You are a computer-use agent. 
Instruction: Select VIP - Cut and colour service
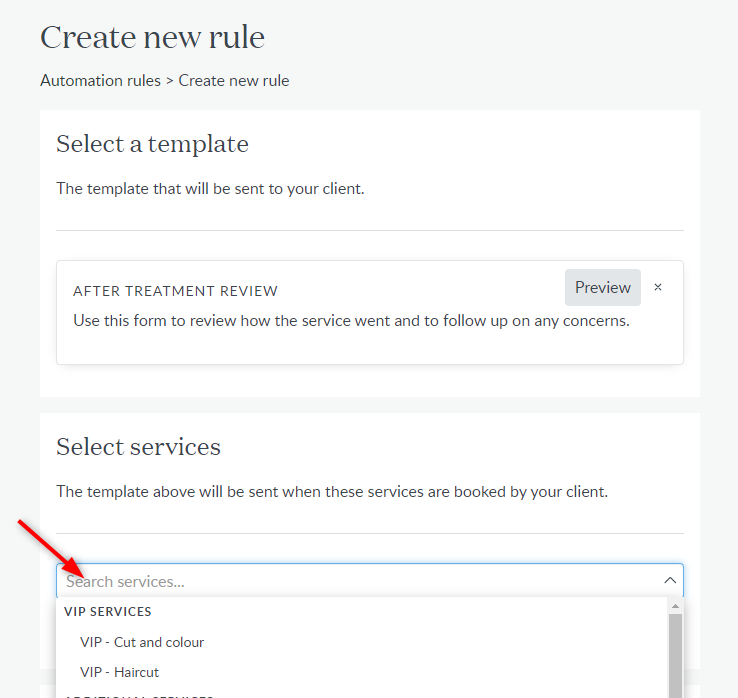click(142, 642)
